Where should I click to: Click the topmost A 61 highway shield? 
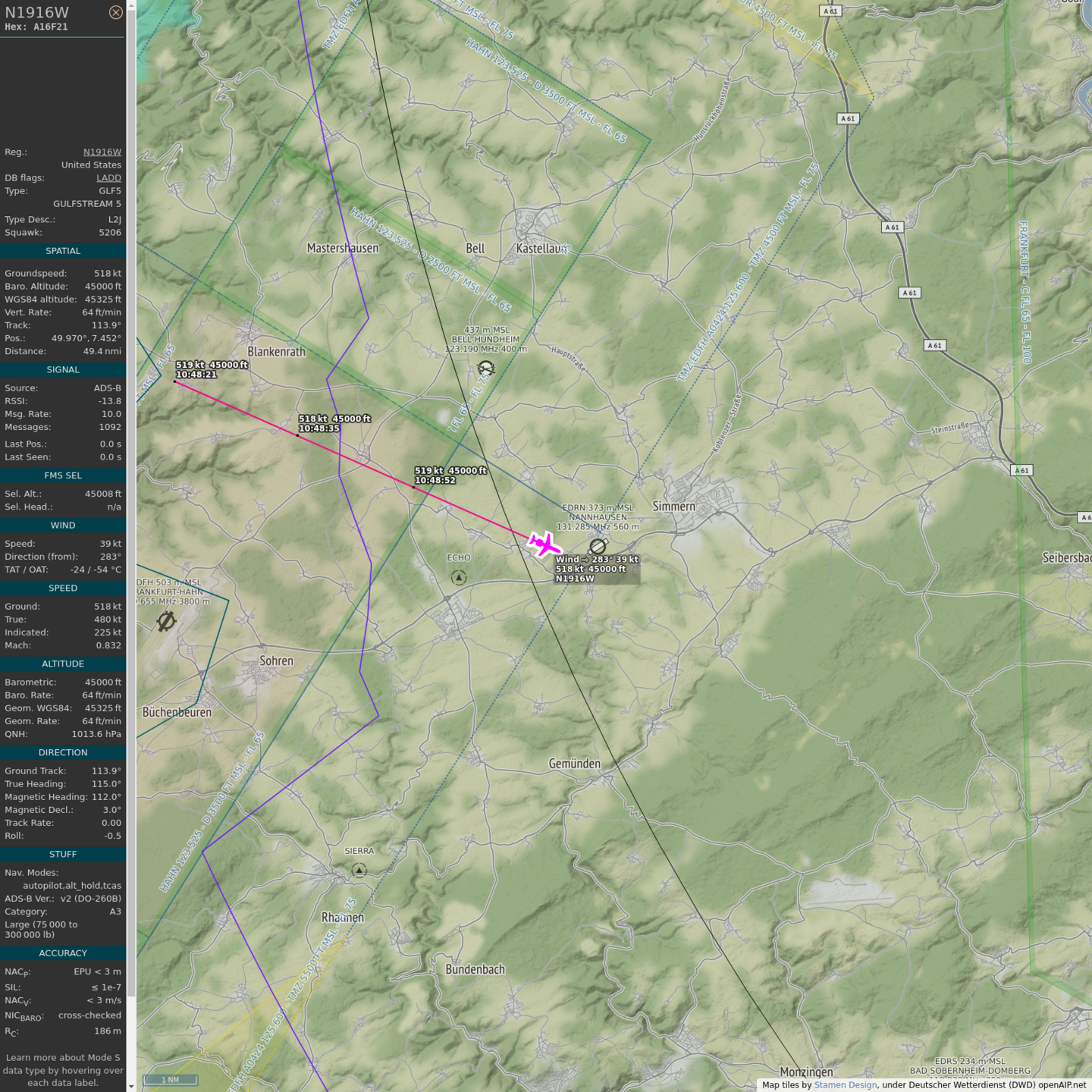coord(830,11)
